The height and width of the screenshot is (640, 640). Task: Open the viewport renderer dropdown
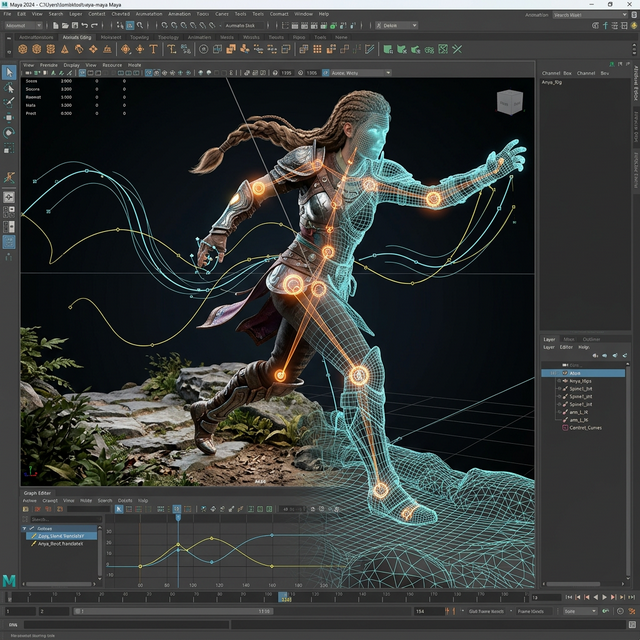(x=361, y=73)
